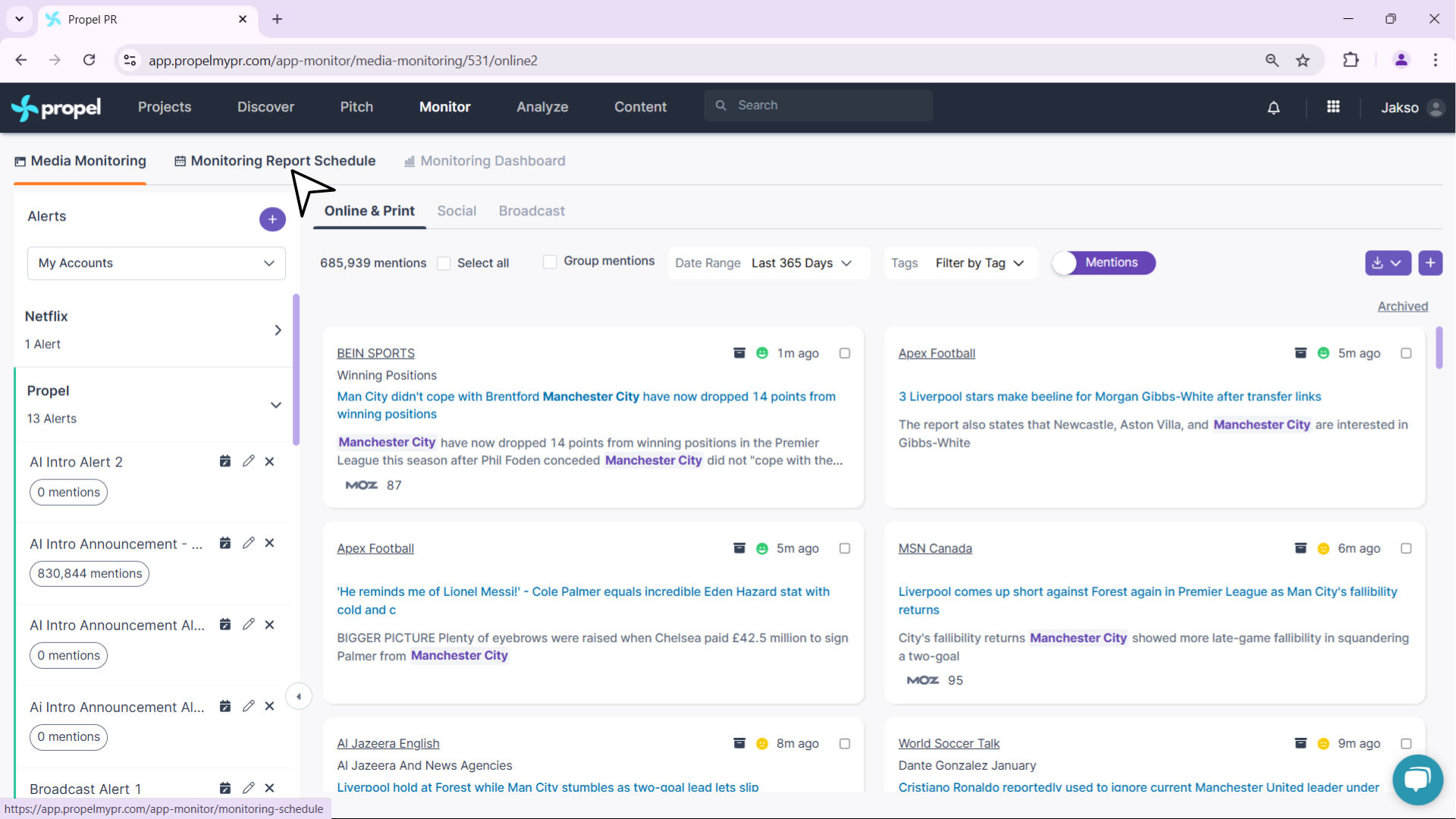Click the Propel logo in the navbar

(56, 108)
